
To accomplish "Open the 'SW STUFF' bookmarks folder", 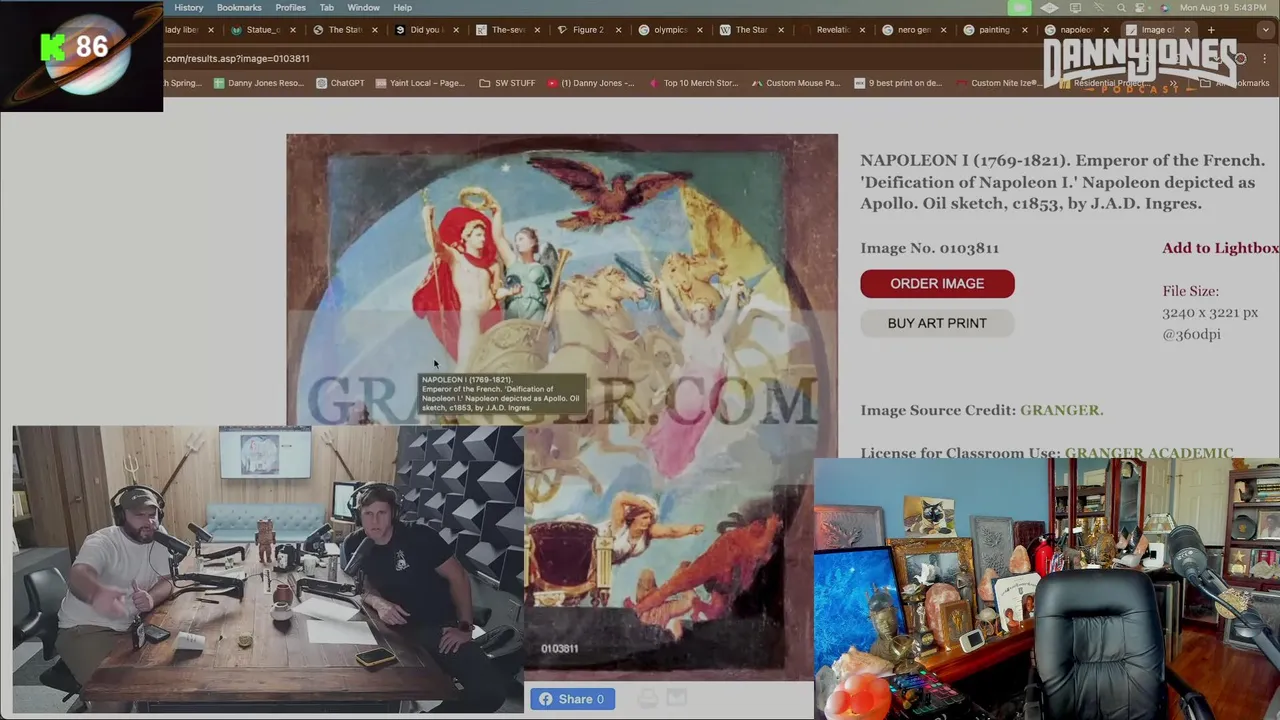I will pos(507,83).
